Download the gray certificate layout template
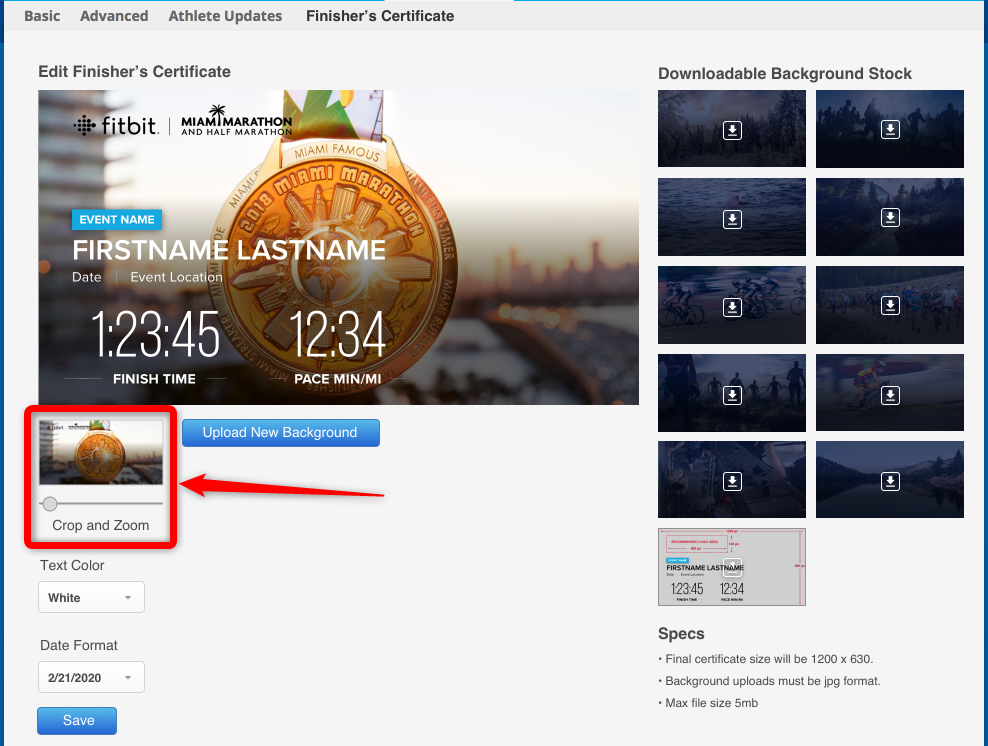Viewport: 988px width, 746px height. (x=732, y=566)
